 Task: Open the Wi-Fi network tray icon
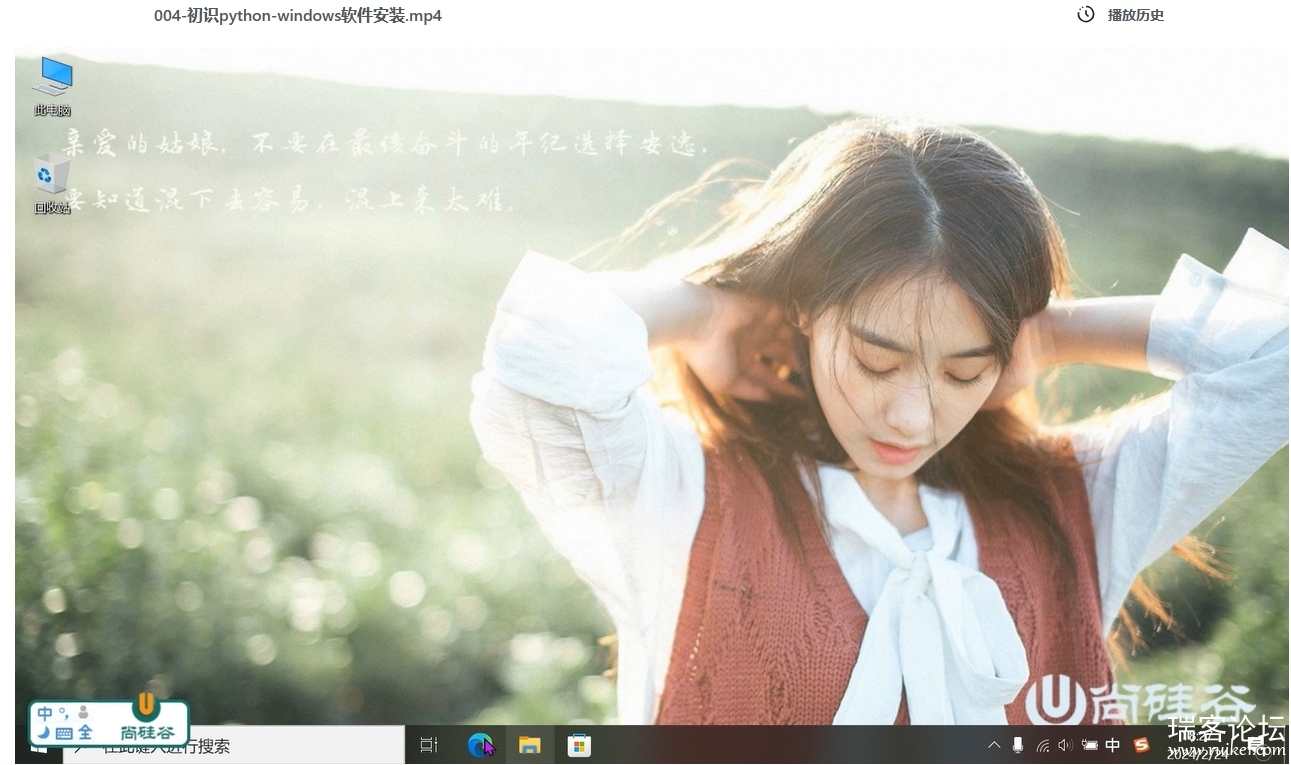[1042, 745]
